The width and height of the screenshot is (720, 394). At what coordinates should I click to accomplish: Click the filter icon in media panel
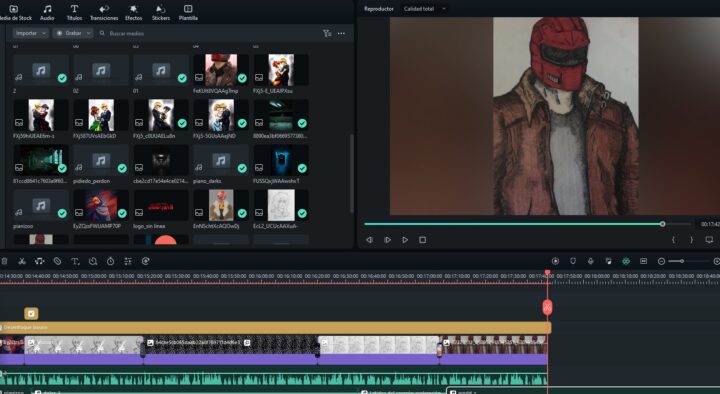(327, 33)
